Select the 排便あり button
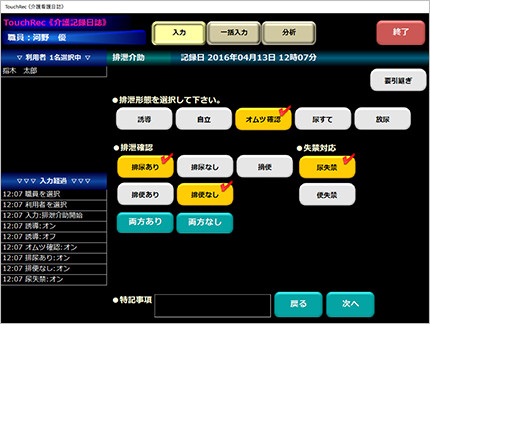This screenshot has width=510, height=426. click(145, 194)
